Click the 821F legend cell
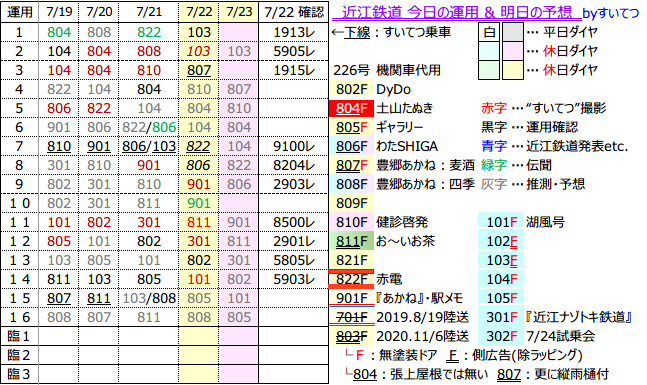Viewport: 647px width, 385px height. point(352,260)
